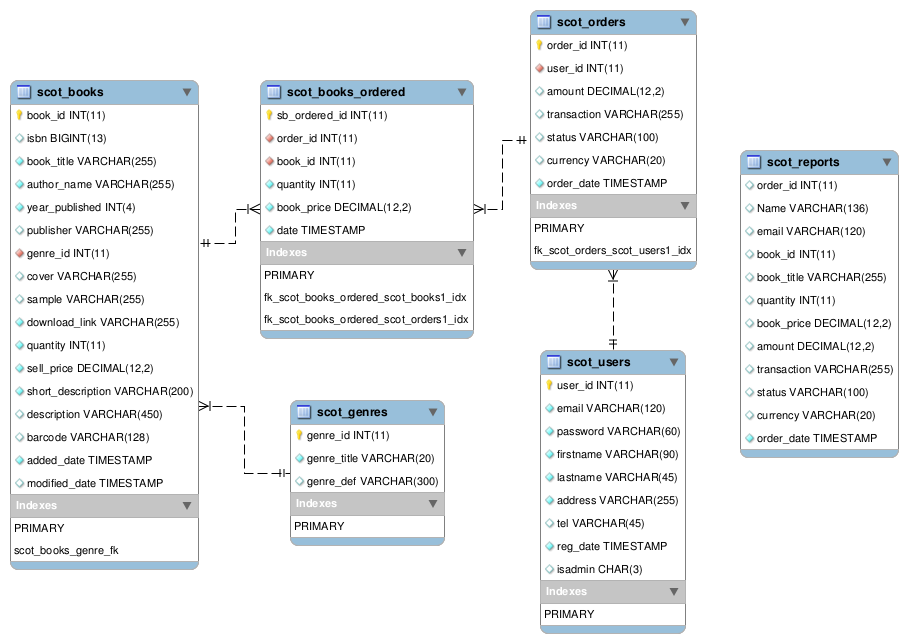908x643 pixels.
Task: Collapse the scot_reports table via header arrow
Action: pyautogui.click(x=887, y=162)
